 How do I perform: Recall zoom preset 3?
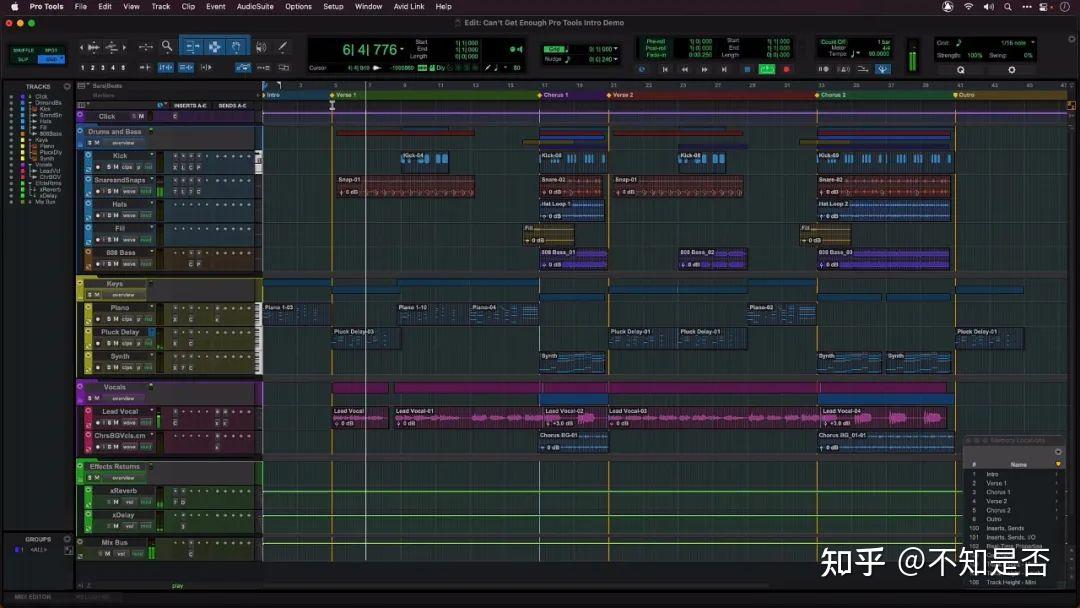coord(102,66)
